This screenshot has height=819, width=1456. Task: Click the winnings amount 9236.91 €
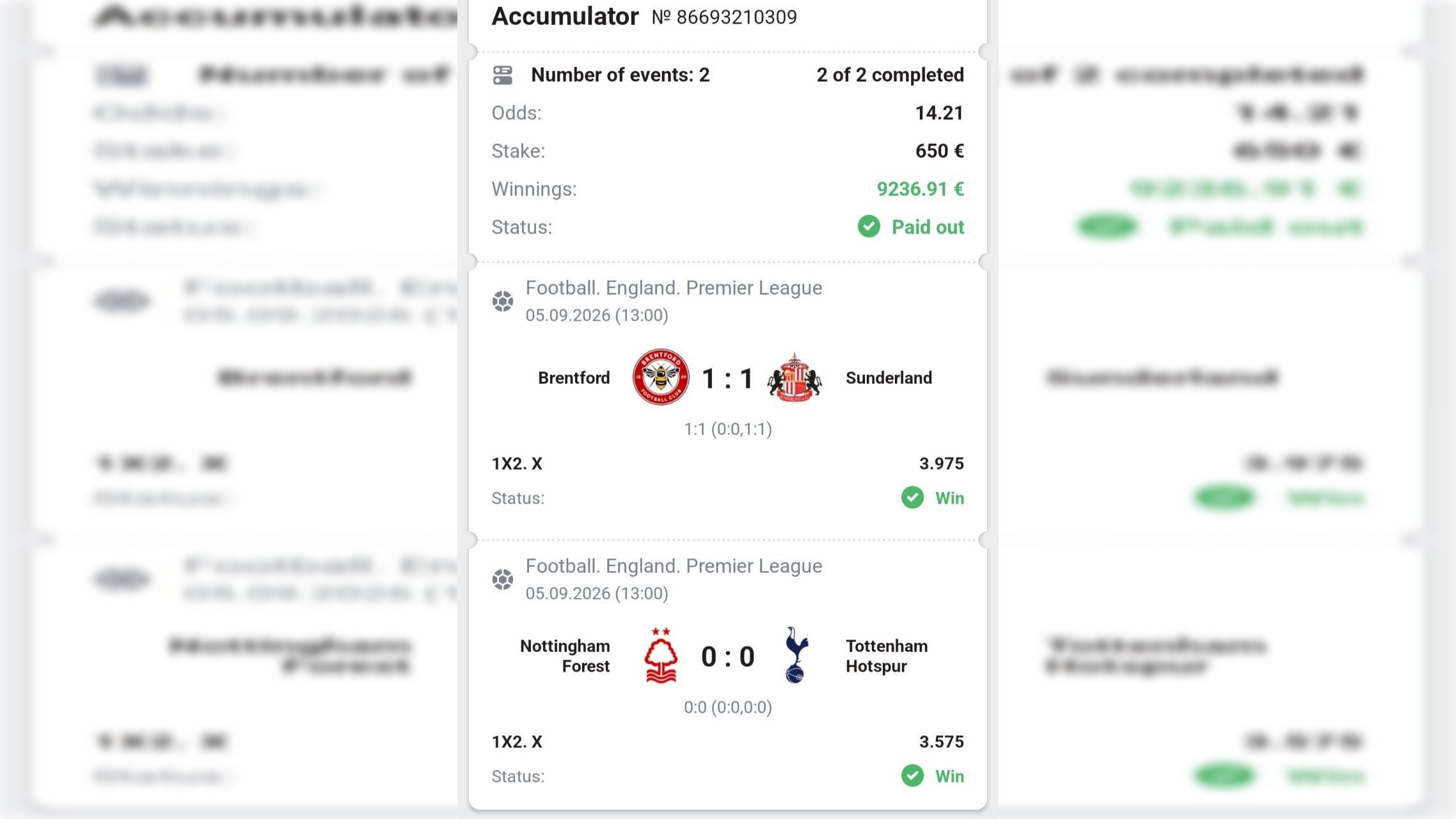(920, 189)
